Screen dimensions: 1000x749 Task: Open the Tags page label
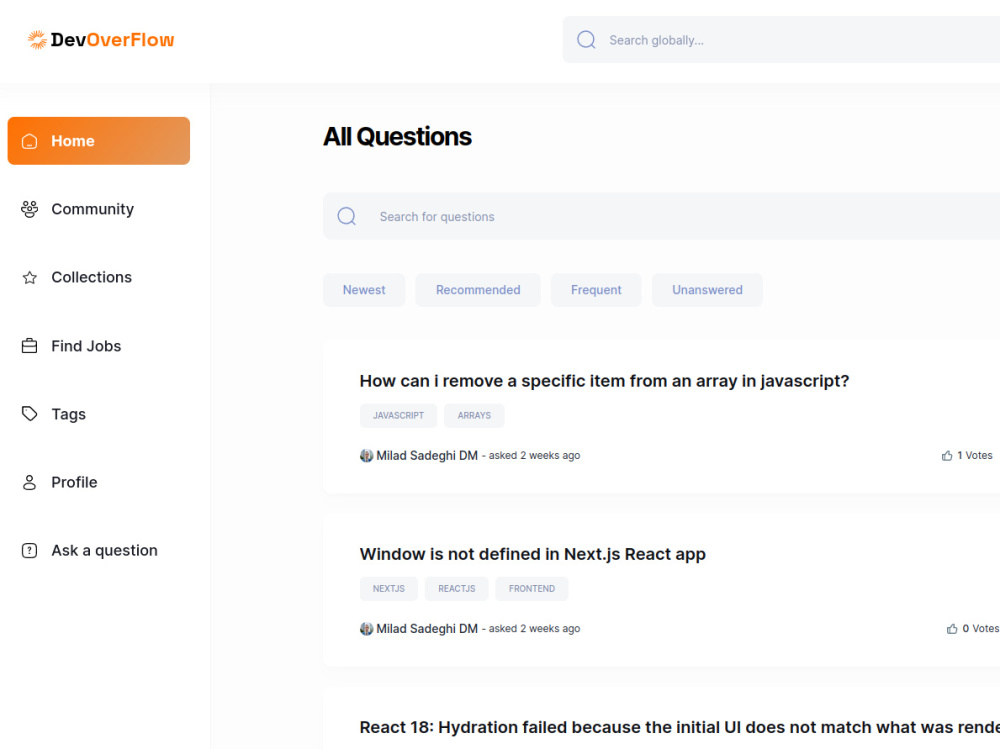[68, 414]
